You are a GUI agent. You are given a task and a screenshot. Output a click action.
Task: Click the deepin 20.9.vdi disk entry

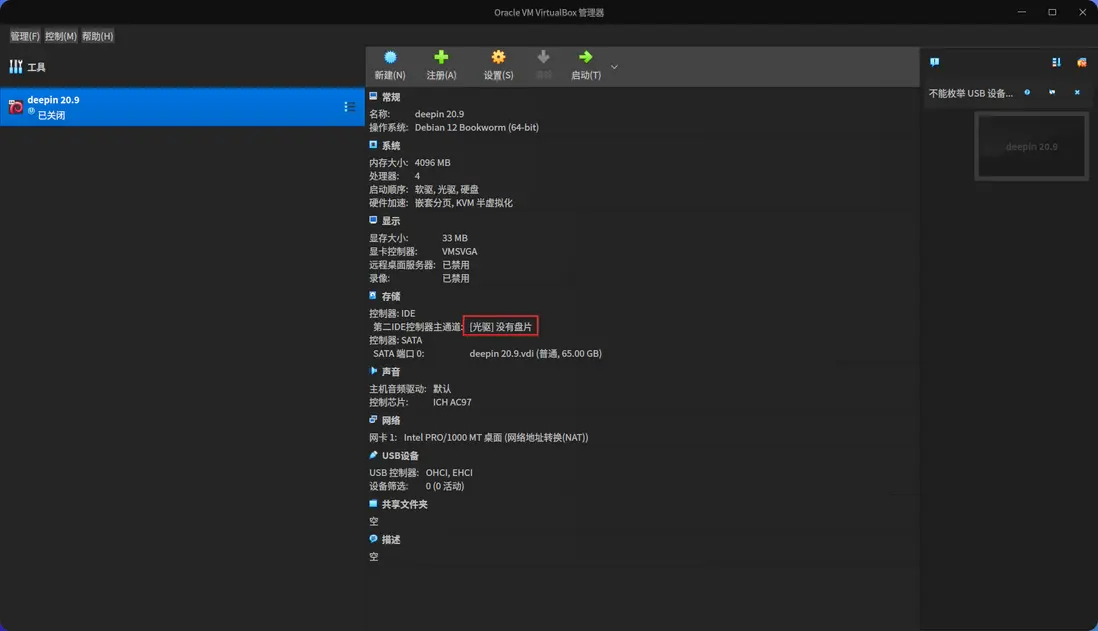point(535,354)
